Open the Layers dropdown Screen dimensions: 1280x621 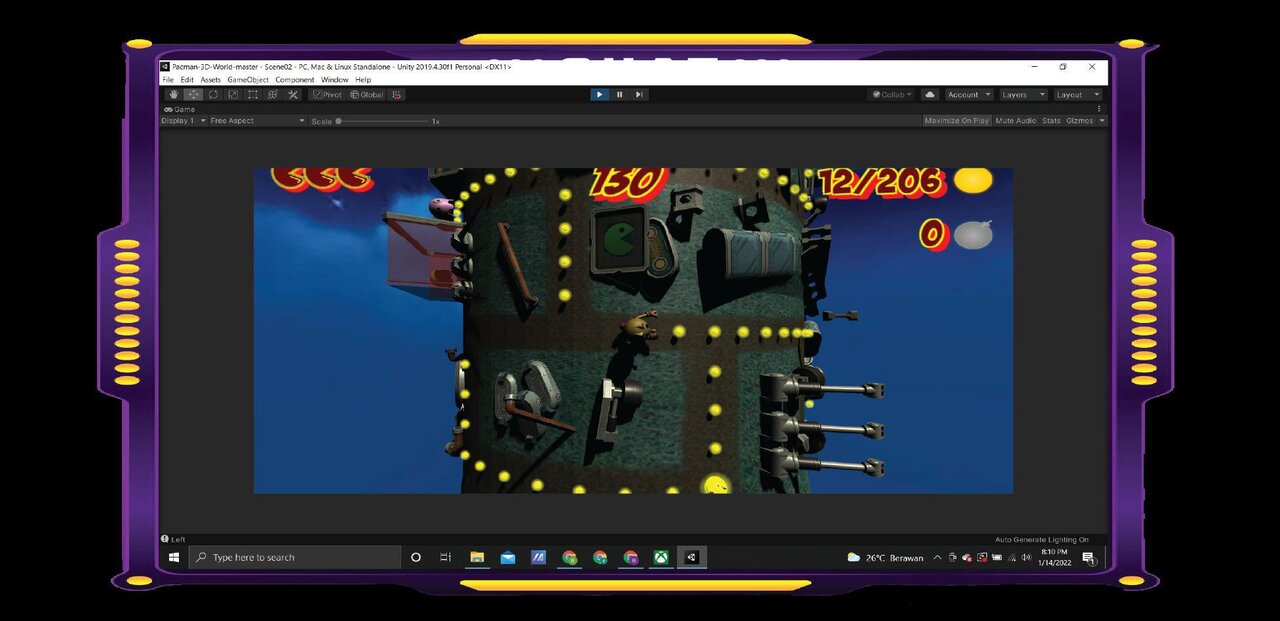click(x=1022, y=95)
